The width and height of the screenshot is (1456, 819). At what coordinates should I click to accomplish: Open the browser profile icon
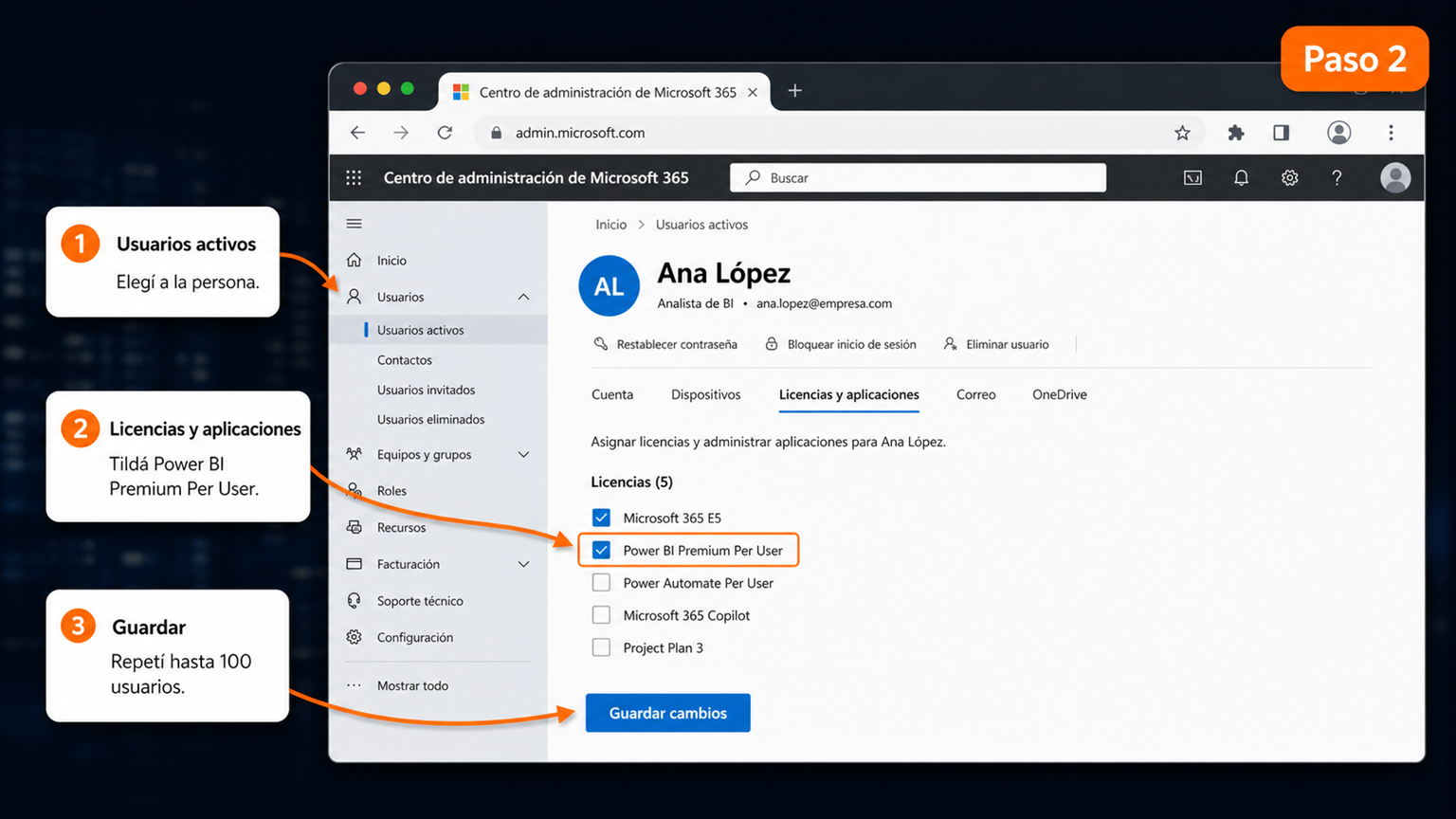pos(1338,133)
